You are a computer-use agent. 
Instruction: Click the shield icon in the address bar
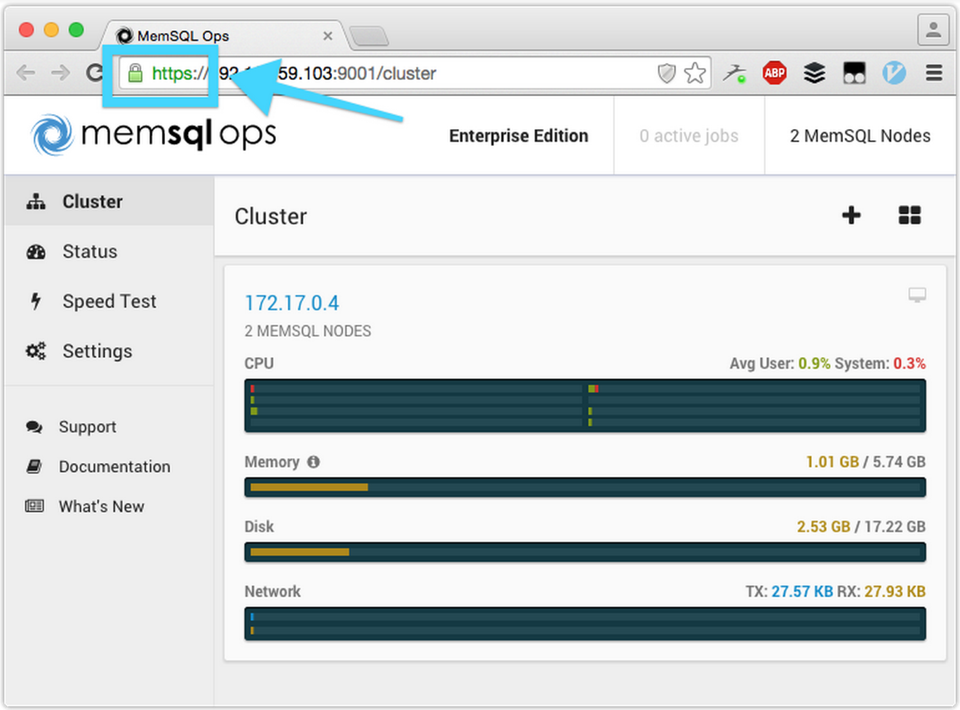pos(666,73)
